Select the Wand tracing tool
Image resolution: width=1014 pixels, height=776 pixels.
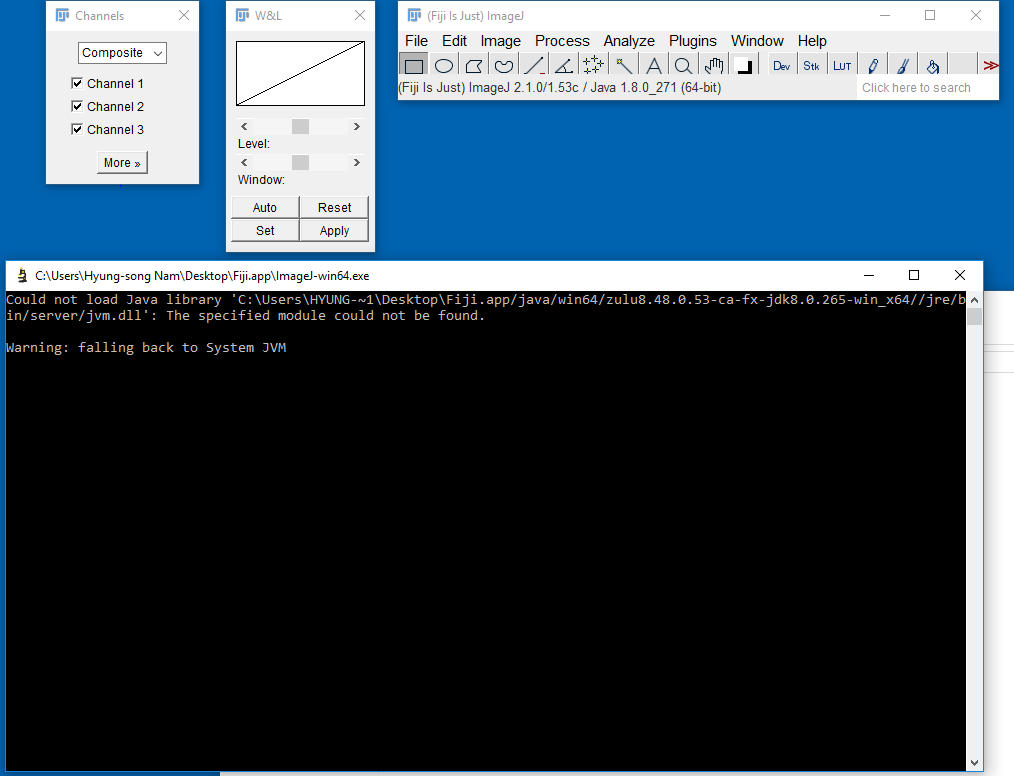pyautogui.click(x=623, y=65)
